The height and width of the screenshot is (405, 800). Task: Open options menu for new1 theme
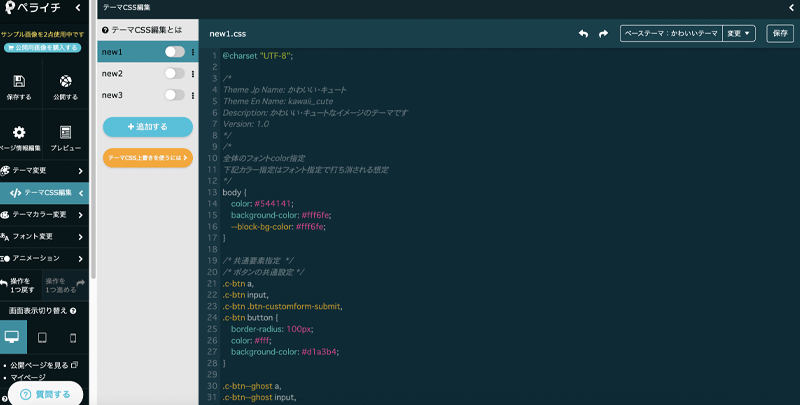tap(192, 52)
